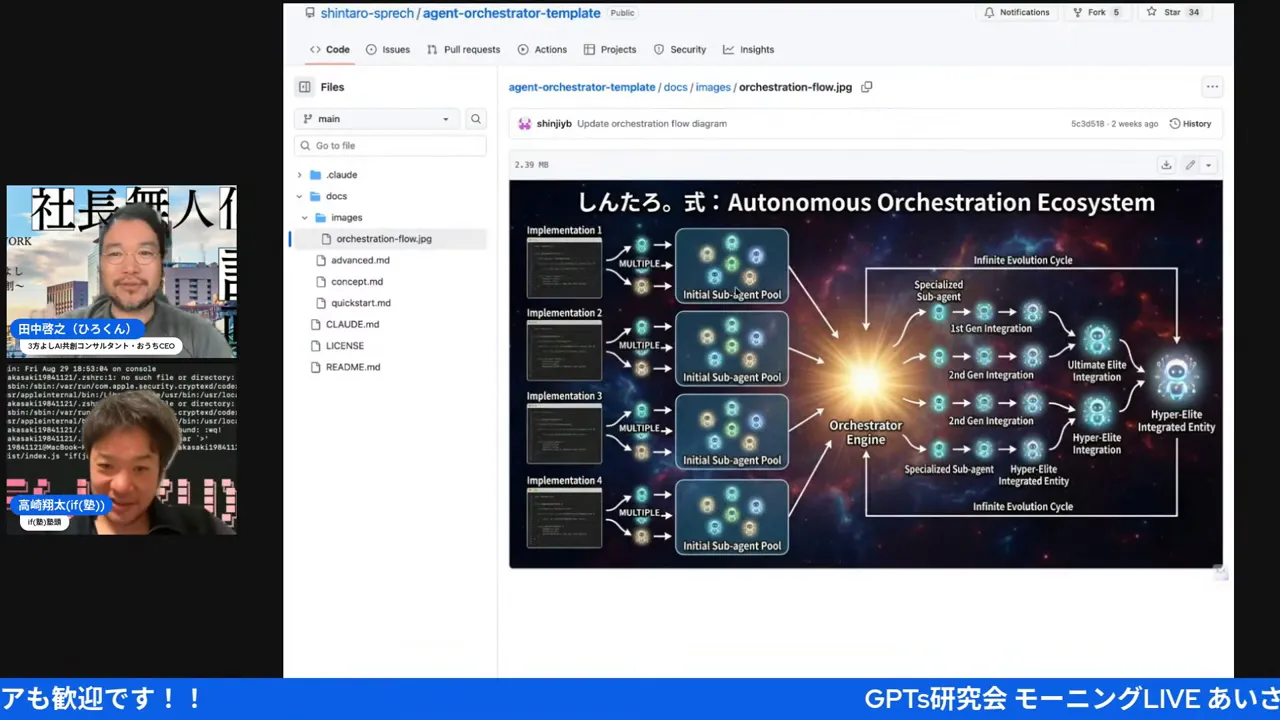Select README.md in the file tree
1280x720 pixels.
[352, 367]
